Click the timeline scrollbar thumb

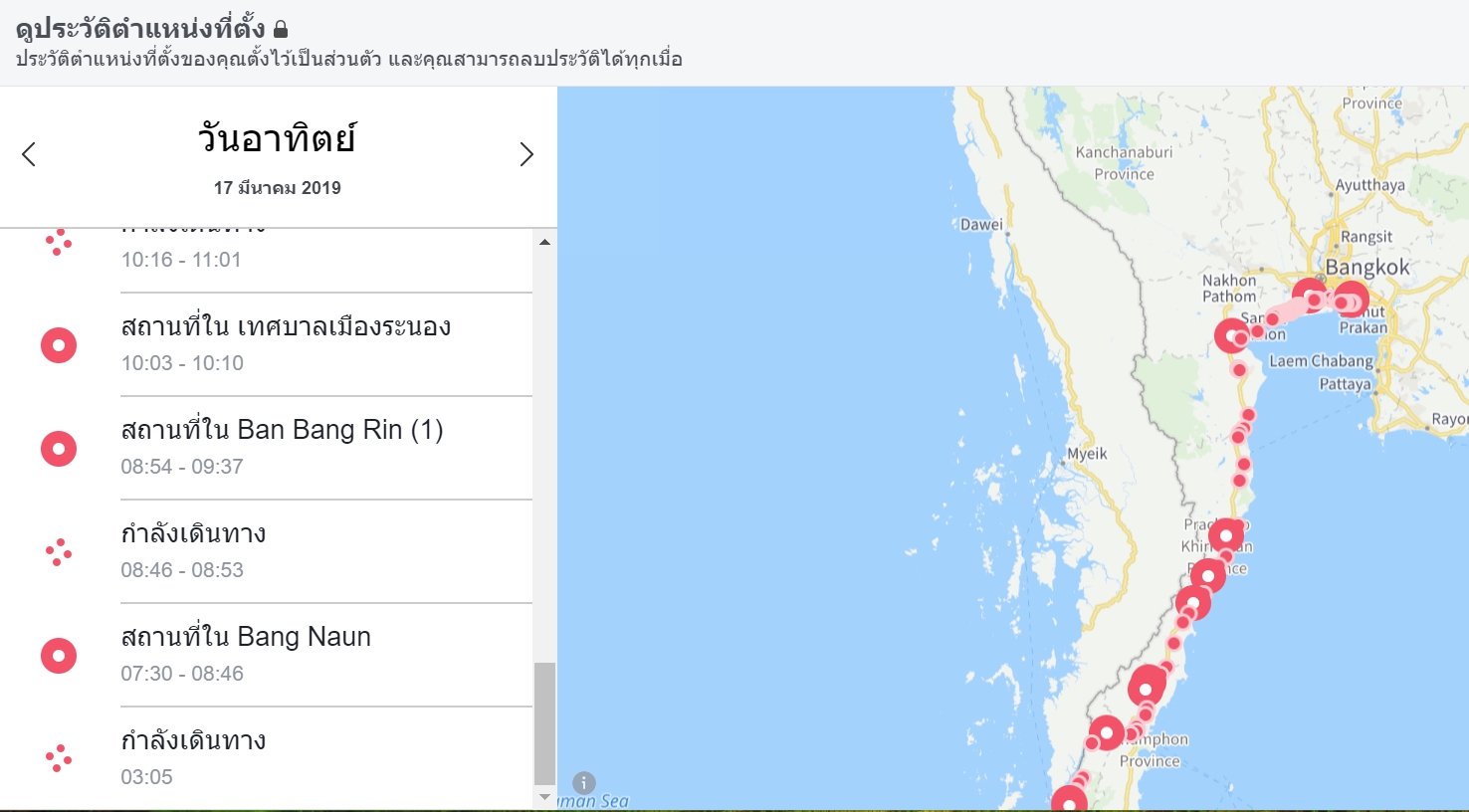[x=544, y=722]
